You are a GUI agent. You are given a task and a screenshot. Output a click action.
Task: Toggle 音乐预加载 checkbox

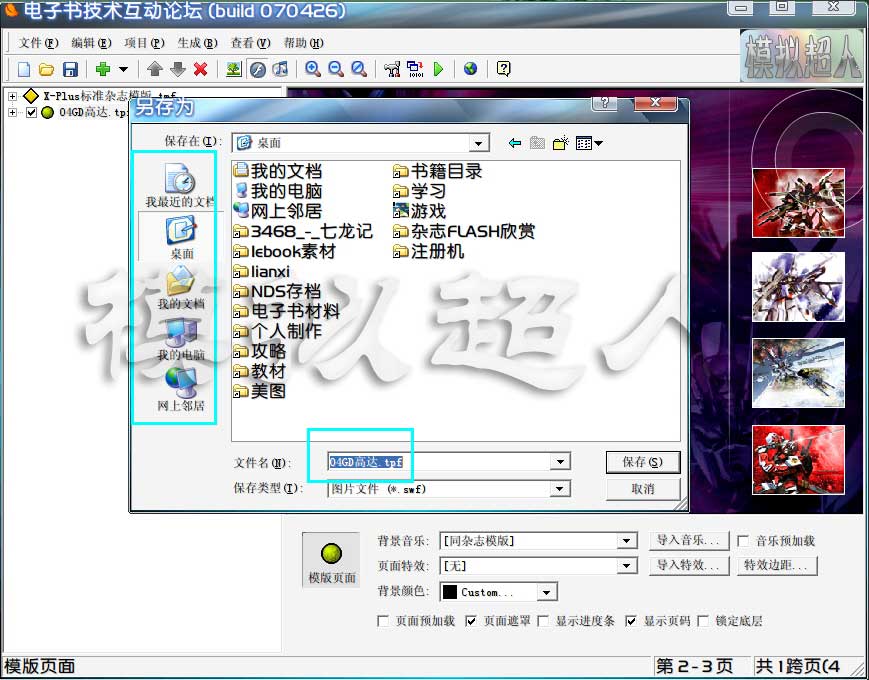click(x=744, y=541)
